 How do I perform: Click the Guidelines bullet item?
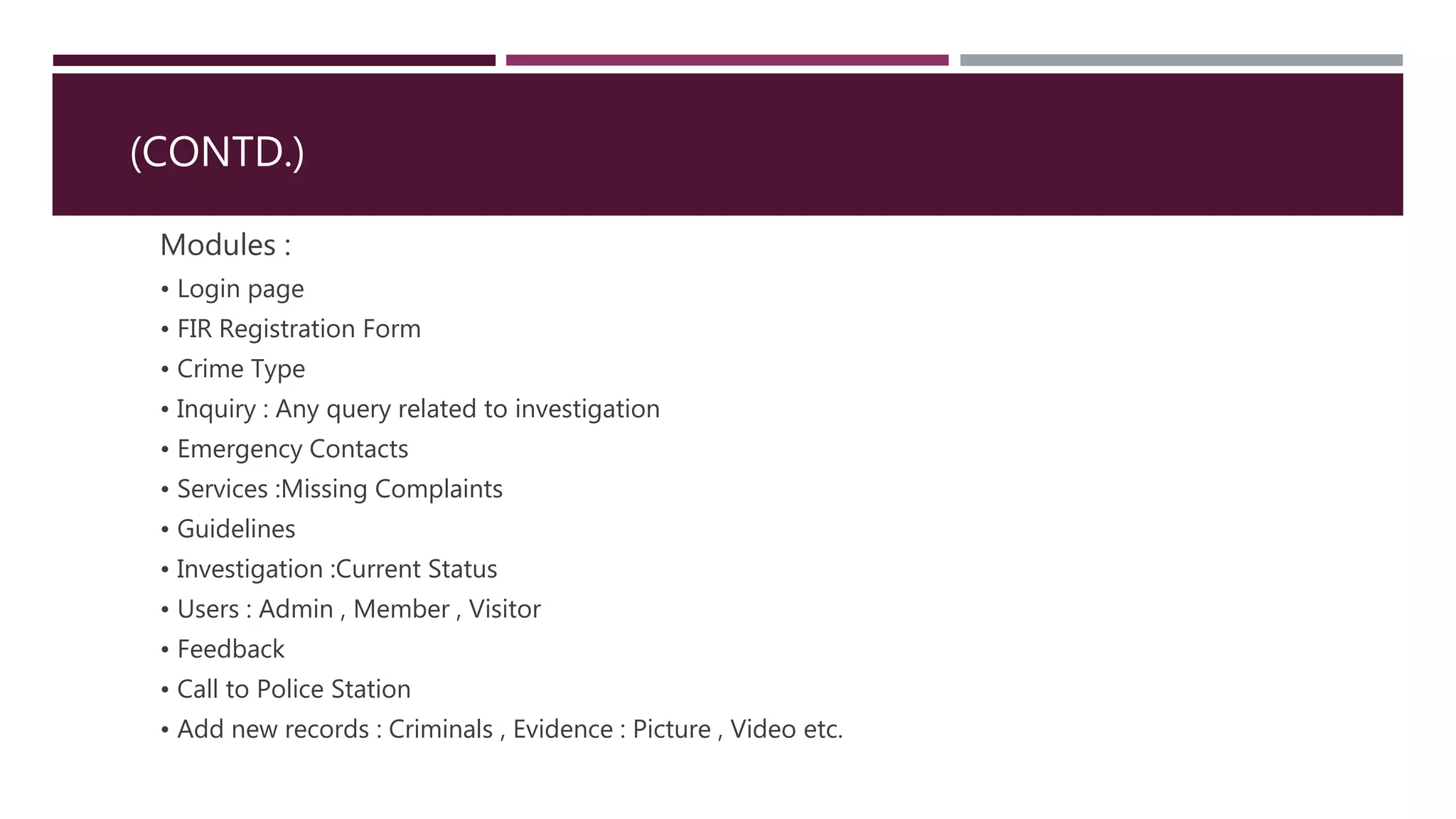(227, 529)
